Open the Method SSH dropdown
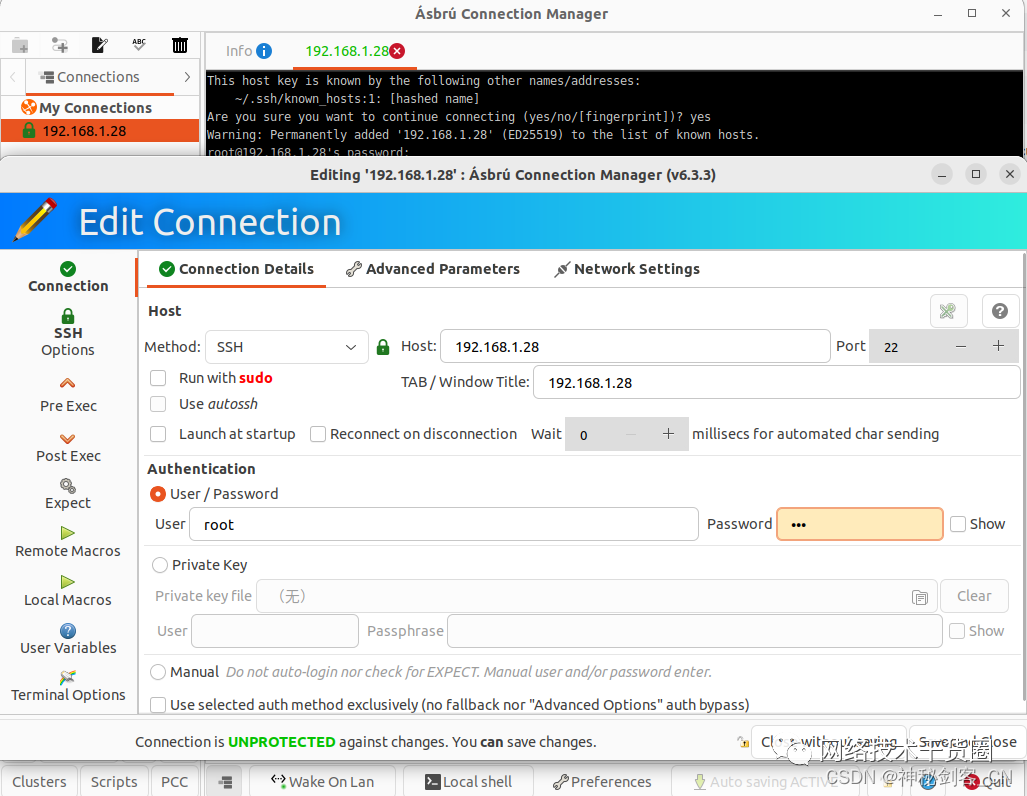Screen dimensions: 1027x796 click(x=287, y=347)
